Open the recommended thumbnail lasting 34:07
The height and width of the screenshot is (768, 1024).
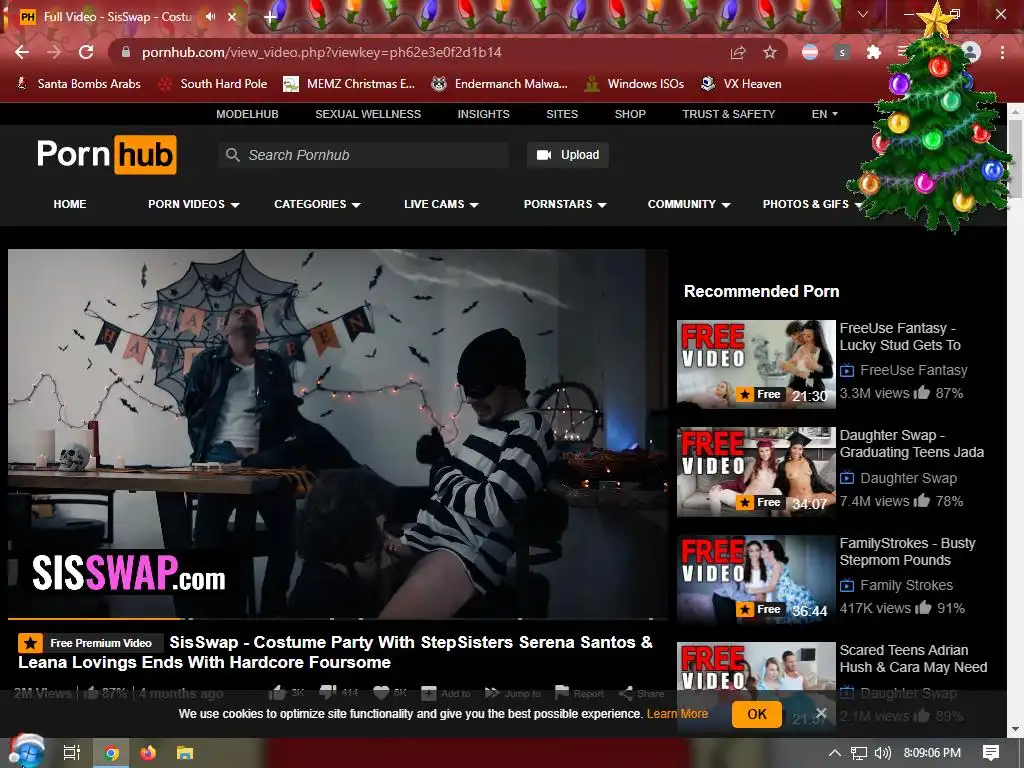click(756, 472)
